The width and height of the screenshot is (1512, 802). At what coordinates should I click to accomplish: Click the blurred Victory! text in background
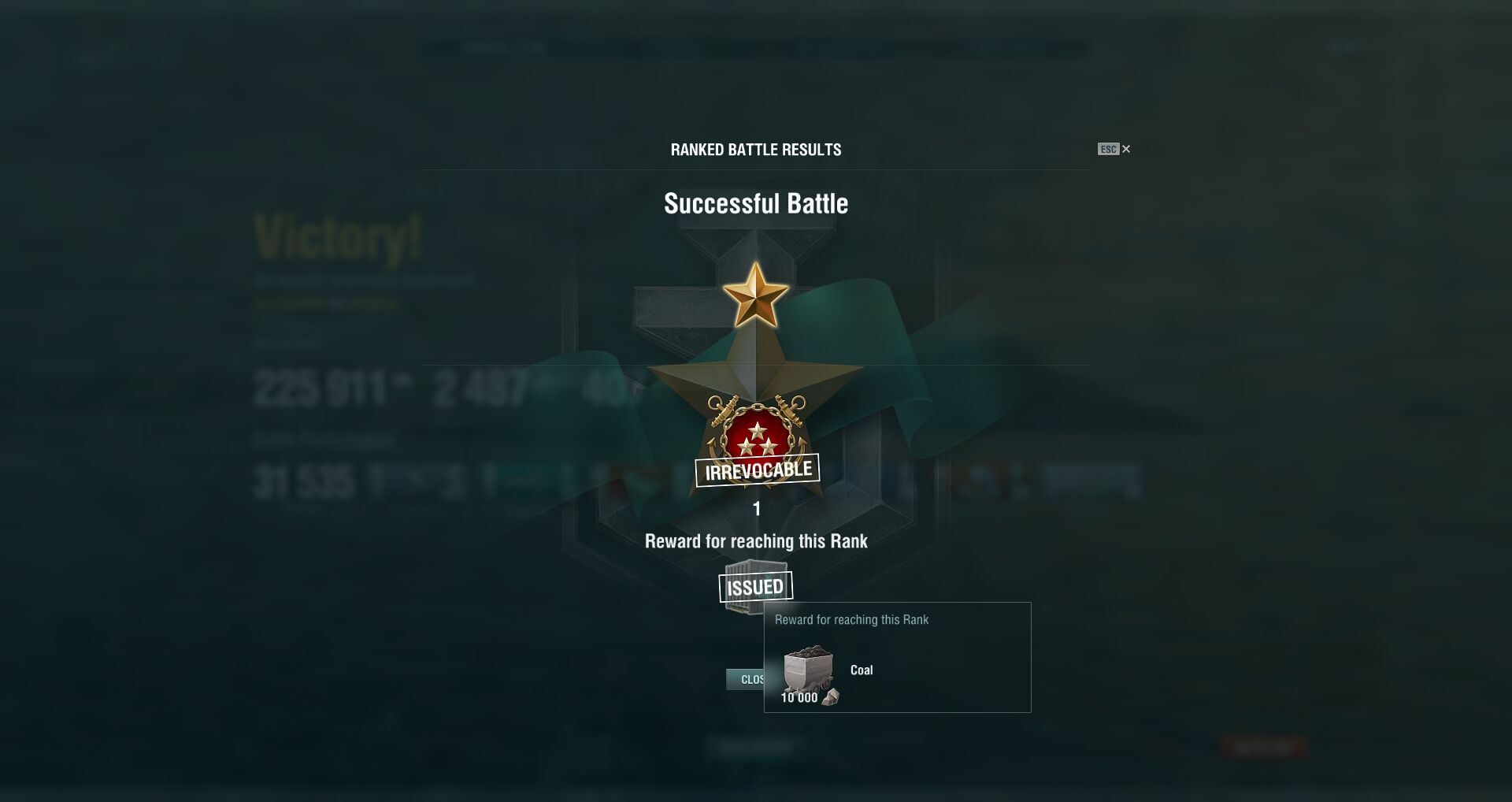[x=339, y=236]
